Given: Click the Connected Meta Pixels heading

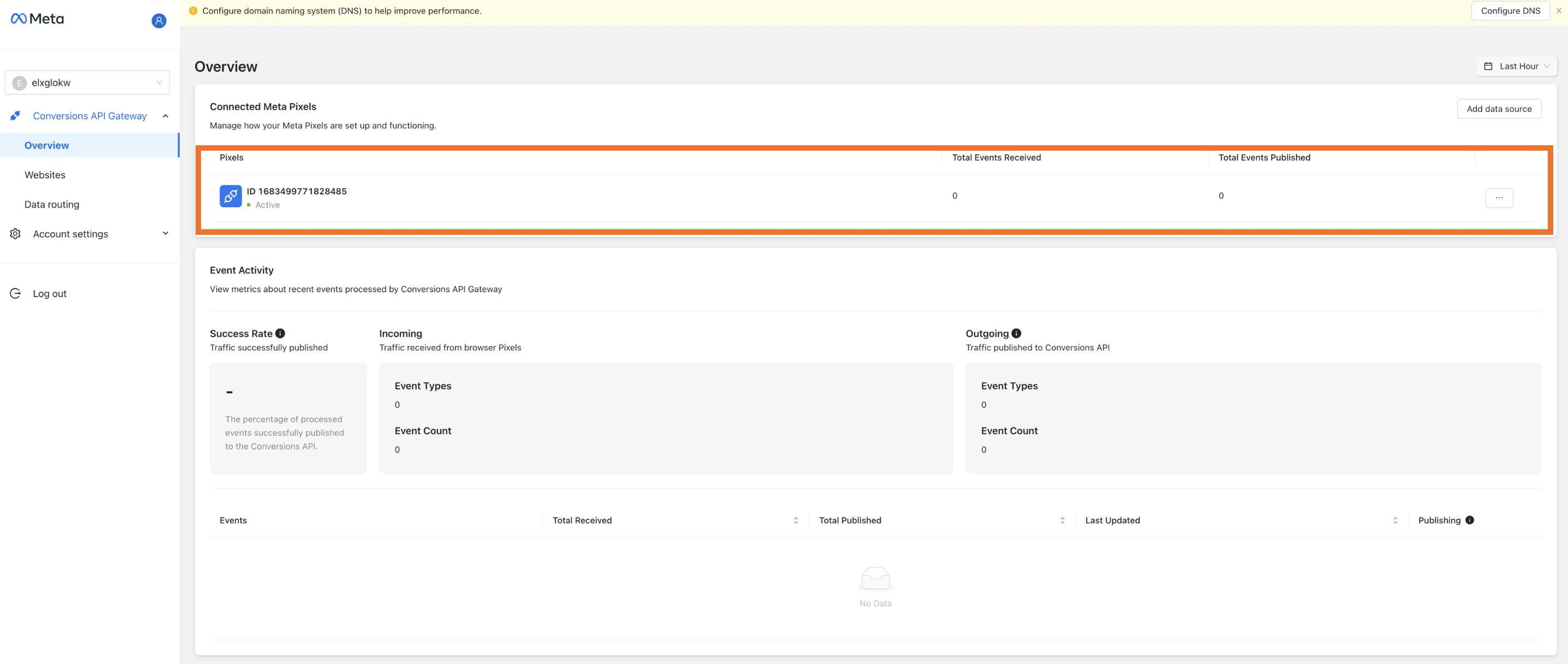Looking at the screenshot, I should [x=263, y=106].
